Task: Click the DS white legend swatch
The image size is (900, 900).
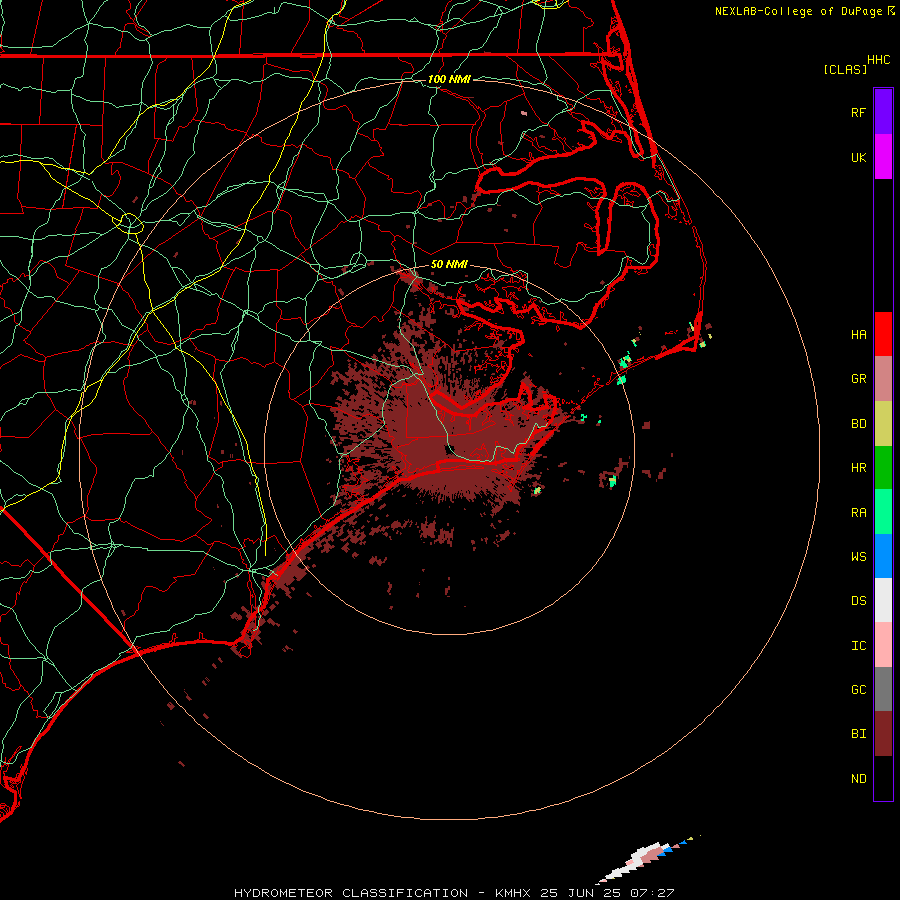Action: pyautogui.click(x=883, y=600)
